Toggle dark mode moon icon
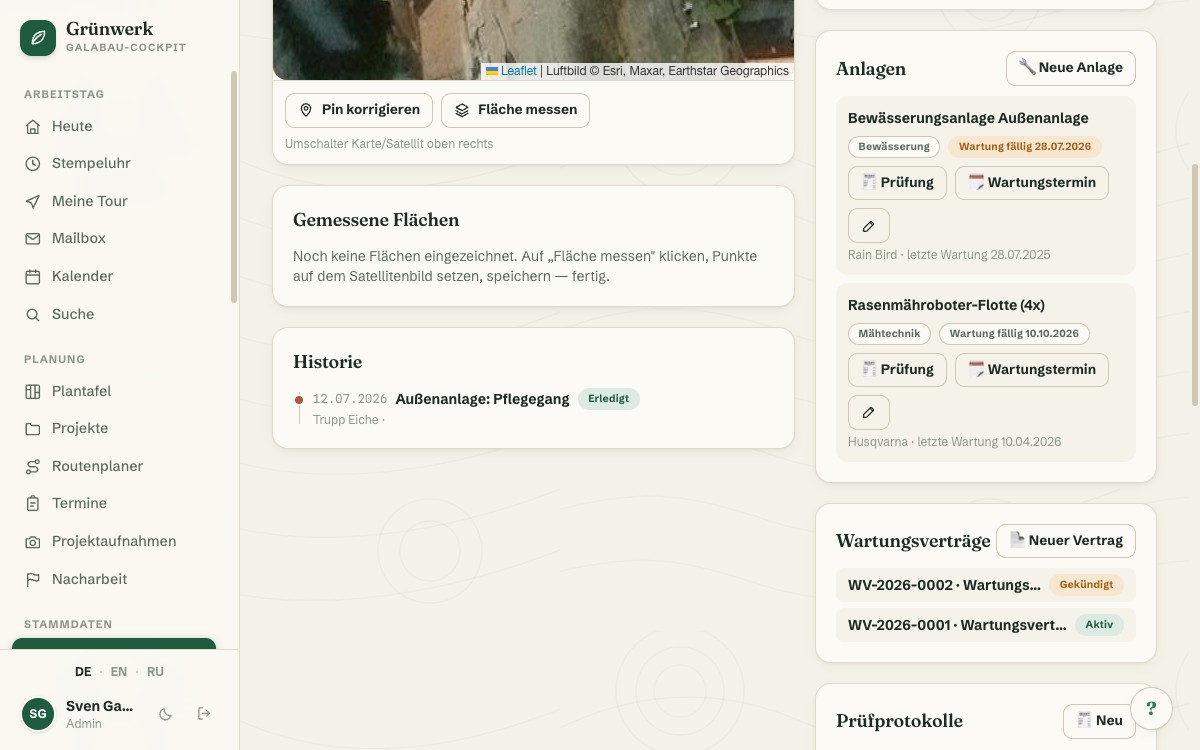The width and height of the screenshot is (1200, 750). pos(166,714)
